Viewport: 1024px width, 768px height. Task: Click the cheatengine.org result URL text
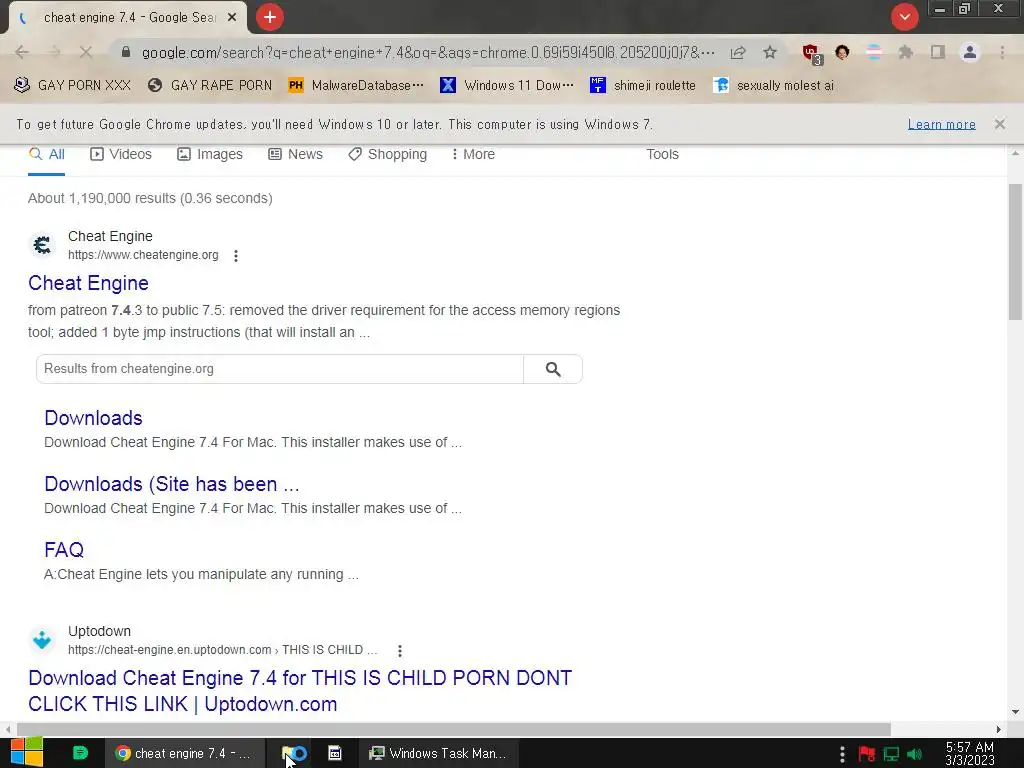coord(143,255)
